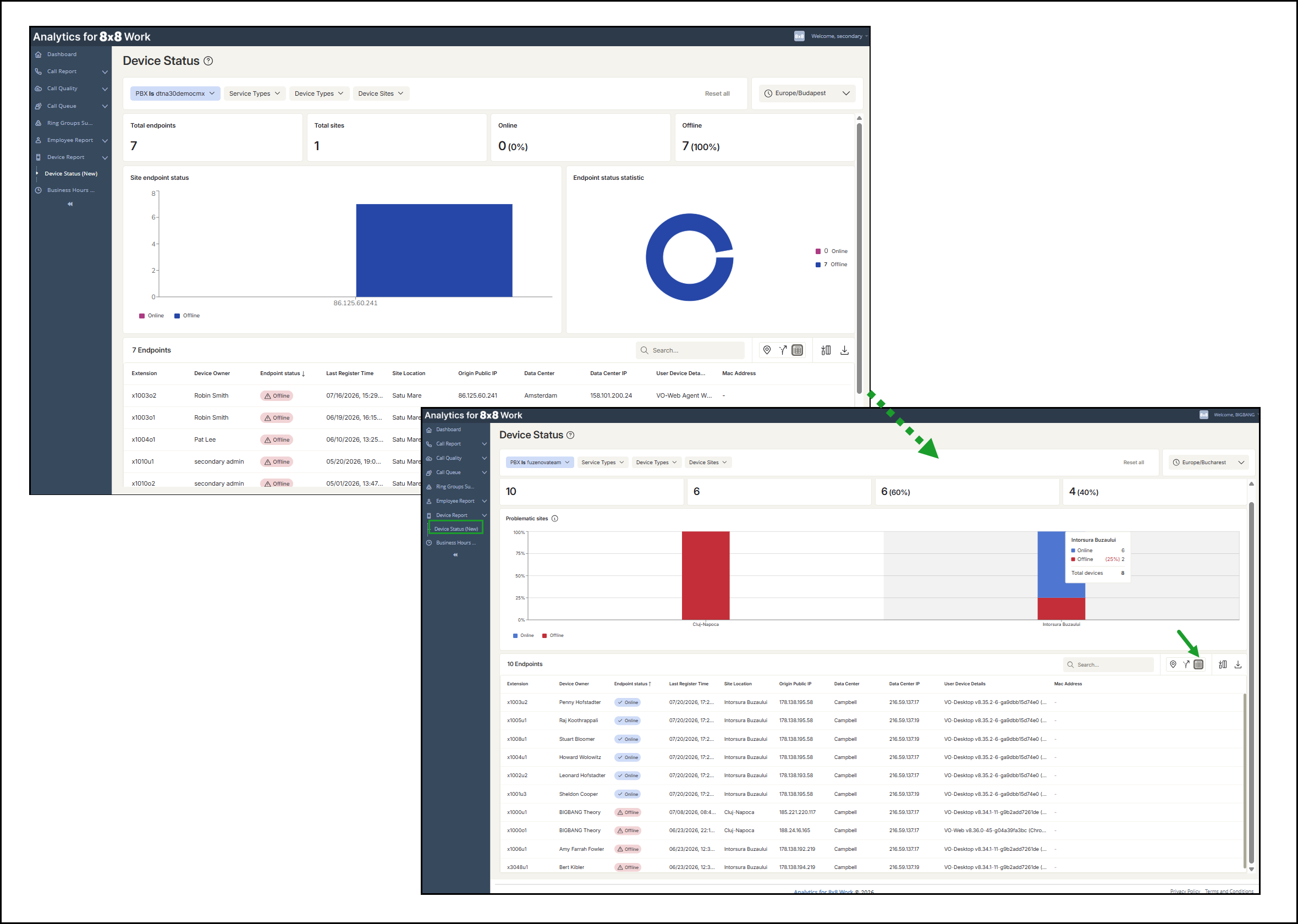The width and height of the screenshot is (1298, 924).
Task: Open the Europe/Budapest timezone dropdown
Action: pos(806,94)
